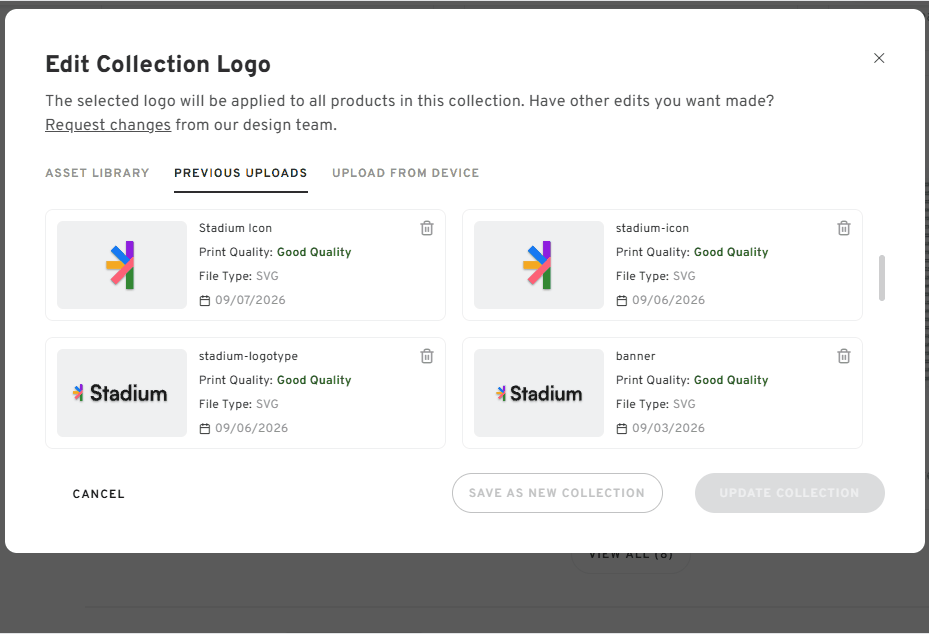
Task: Switch to the Asset Library tab
Action: tap(97, 173)
